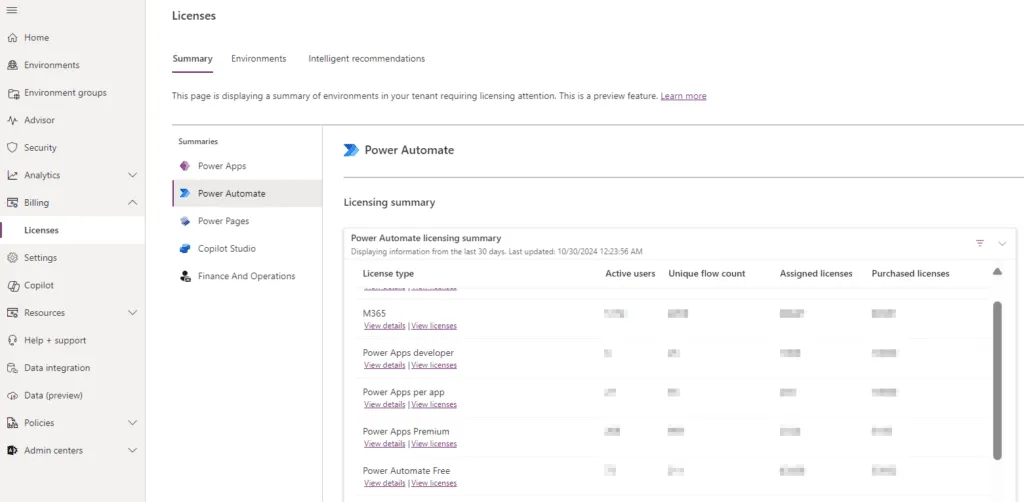
Task: Sort by Assigned licenses column header
Action: (816, 274)
